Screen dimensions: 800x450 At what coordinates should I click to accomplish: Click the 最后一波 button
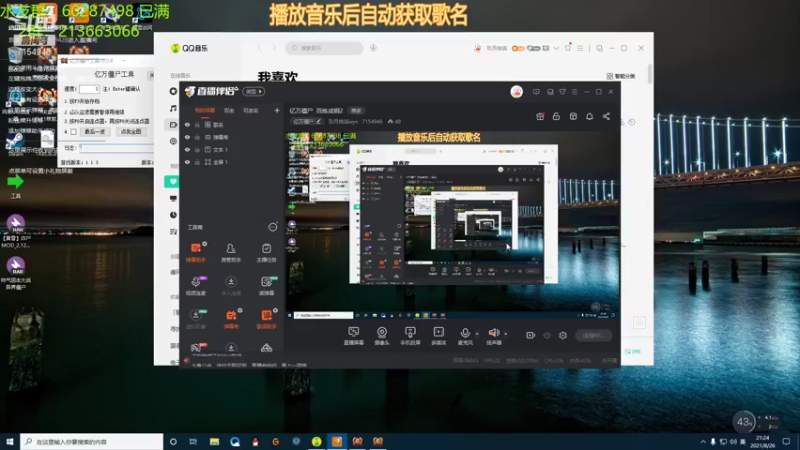tap(94, 132)
